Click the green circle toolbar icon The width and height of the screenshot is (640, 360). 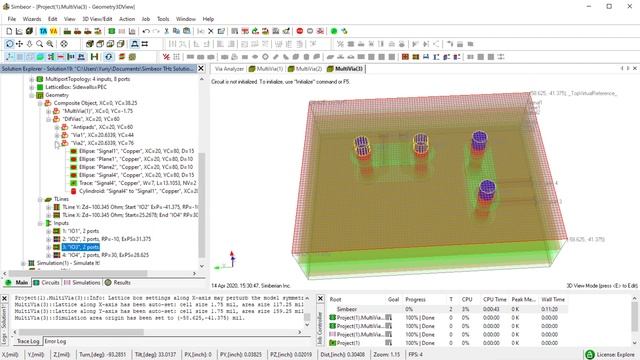[333, 31]
